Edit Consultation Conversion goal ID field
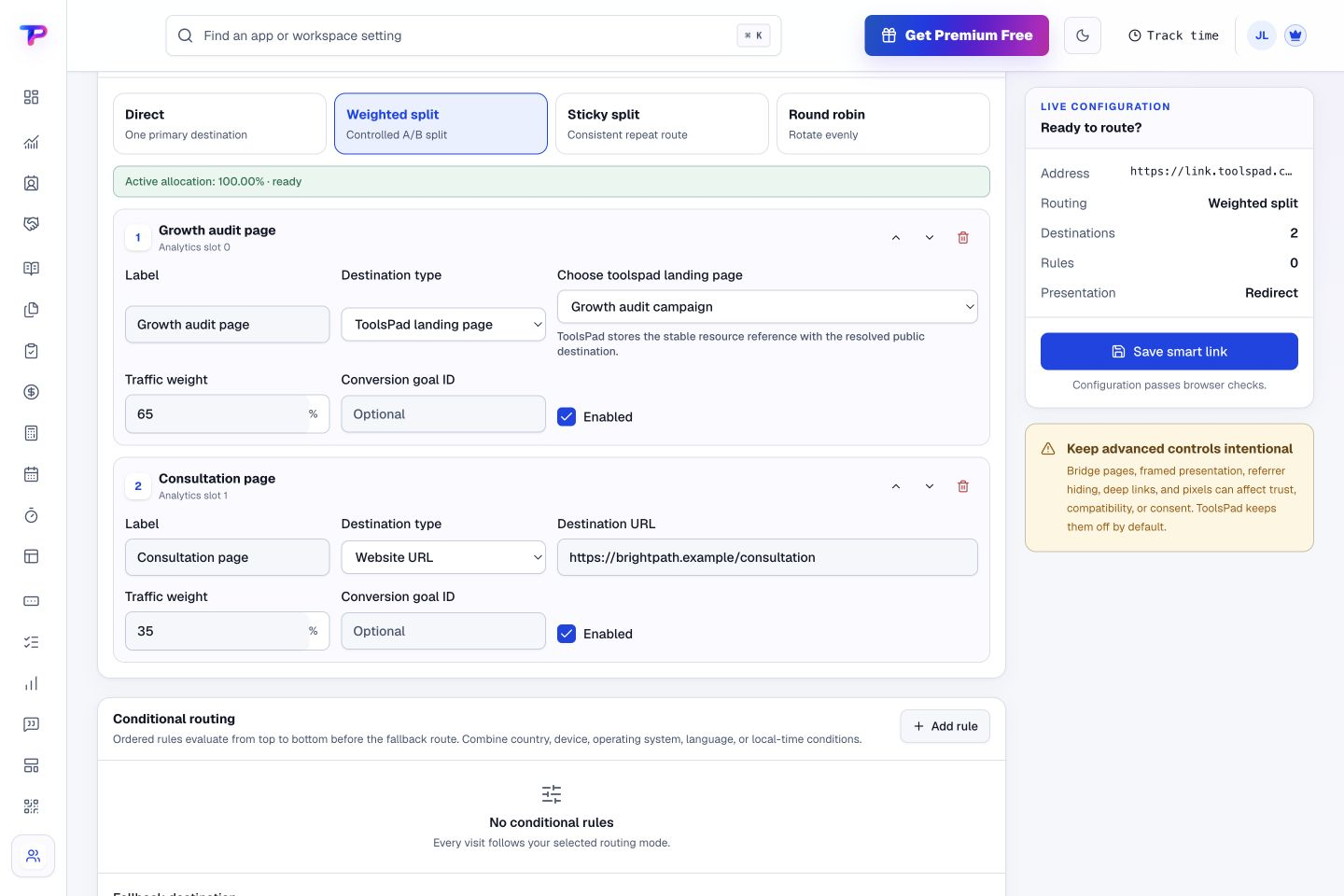 (443, 631)
